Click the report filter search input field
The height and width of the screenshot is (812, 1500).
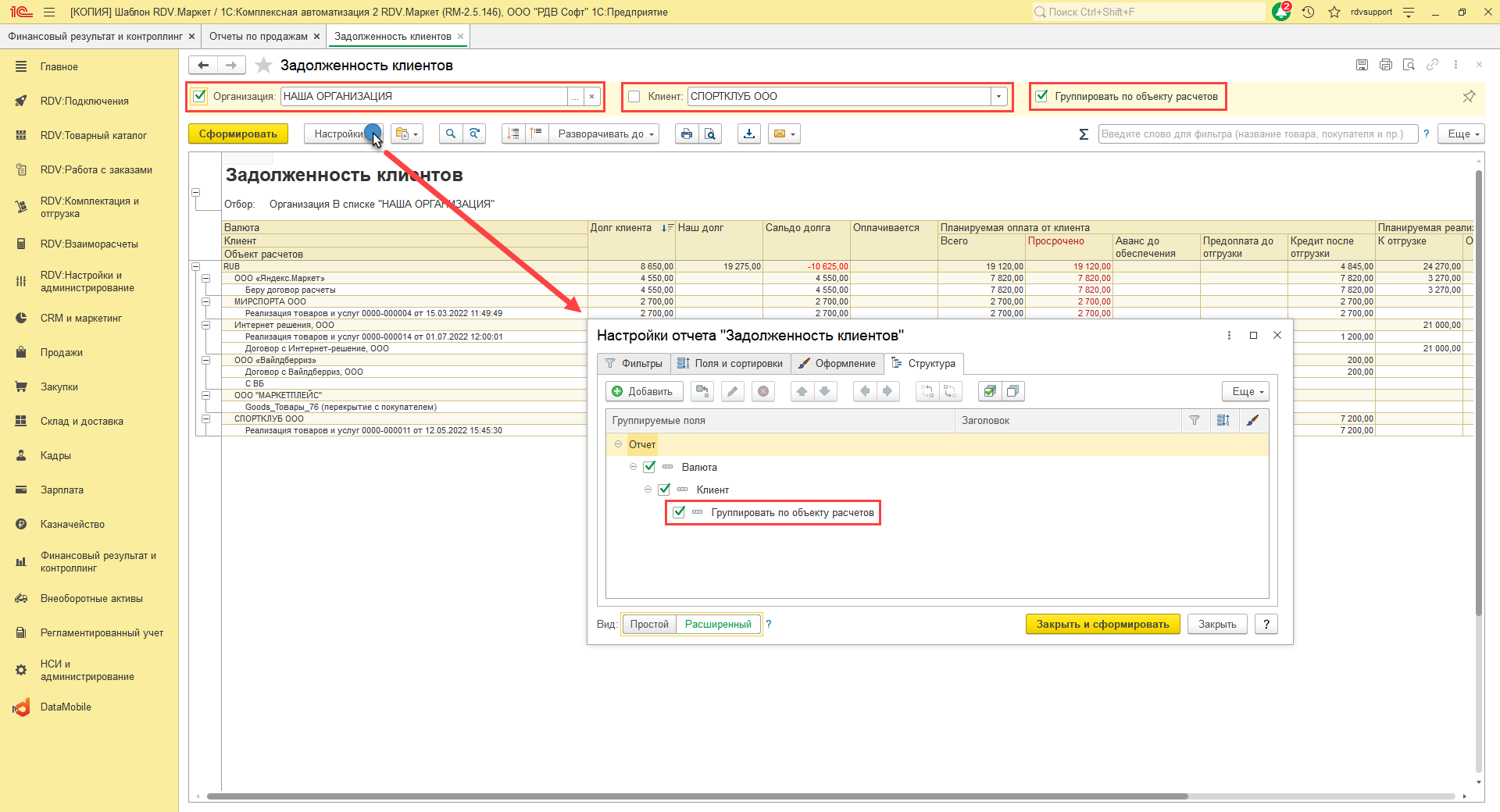[1257, 134]
